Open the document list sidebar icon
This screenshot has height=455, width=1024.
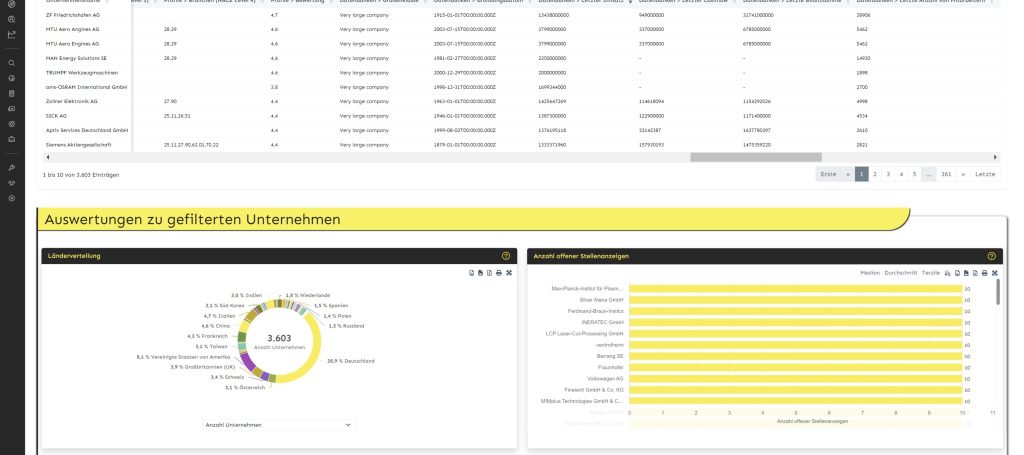coord(12,93)
